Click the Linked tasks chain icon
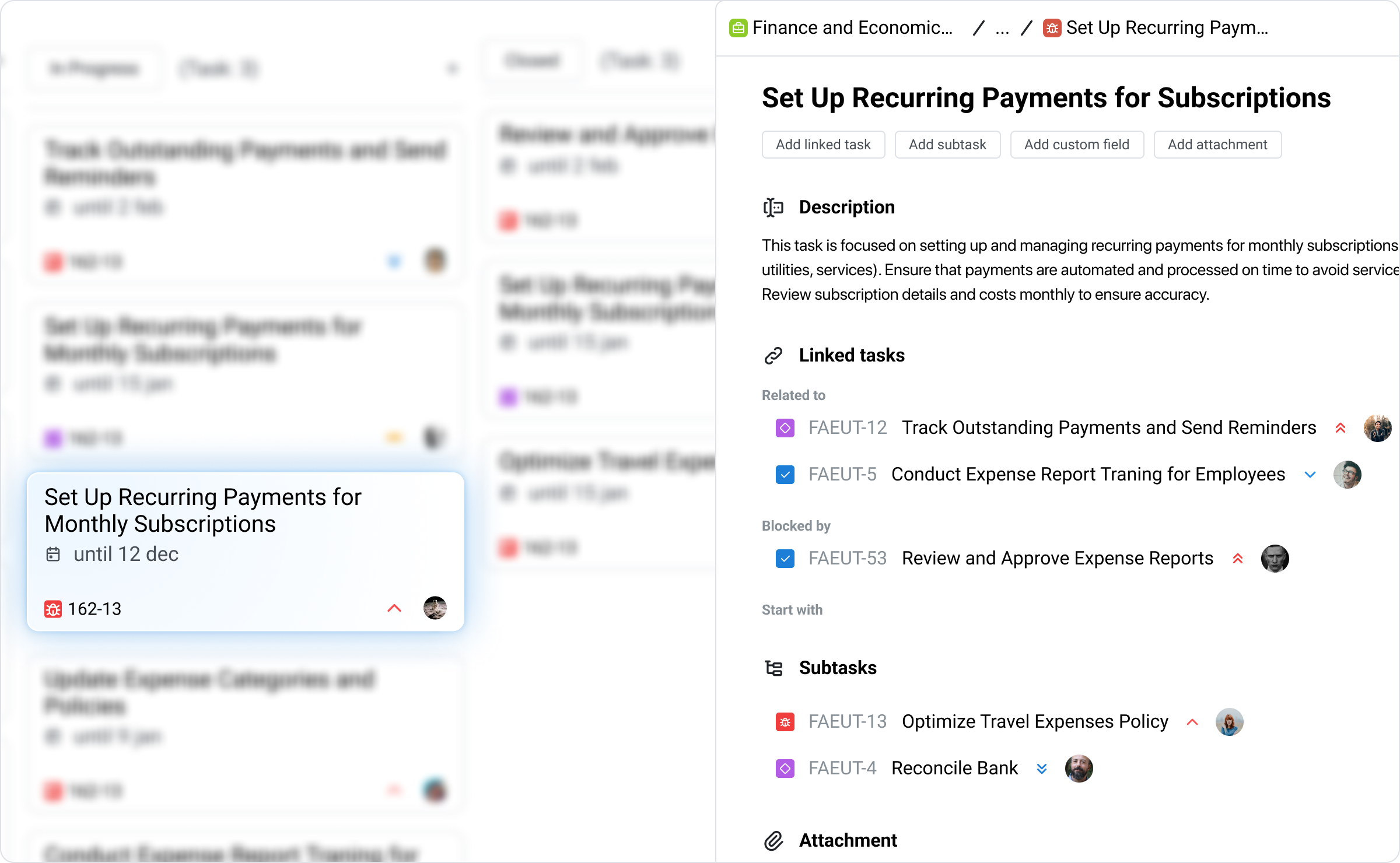The image size is (1400, 863). click(x=773, y=356)
